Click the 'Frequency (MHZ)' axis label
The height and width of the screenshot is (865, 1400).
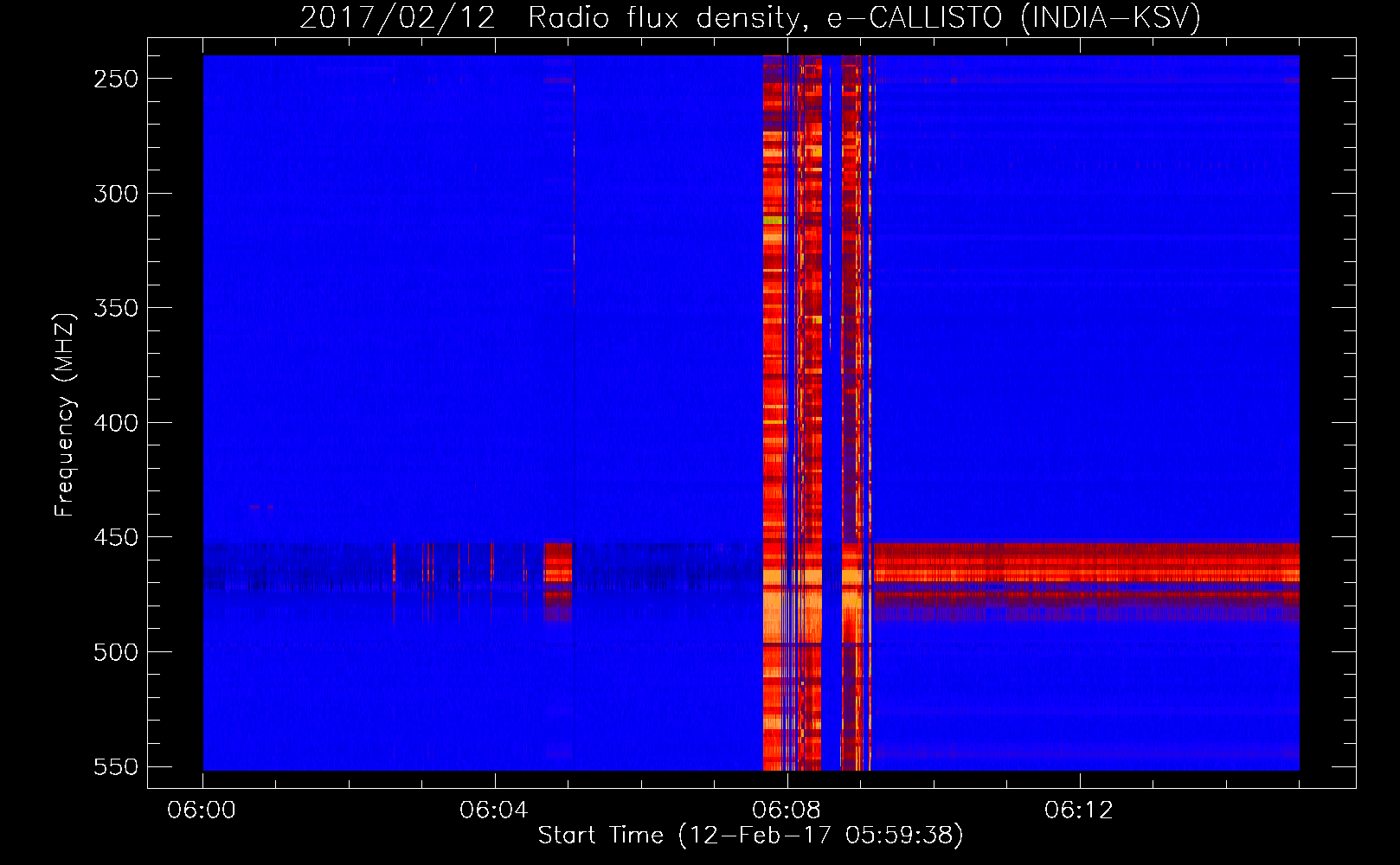65,414
